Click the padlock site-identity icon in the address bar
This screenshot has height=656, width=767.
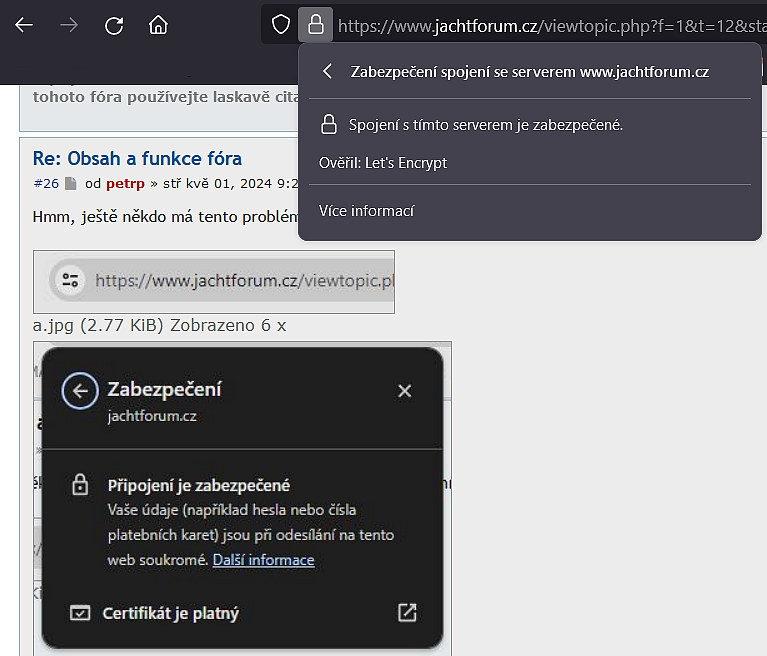click(316, 24)
